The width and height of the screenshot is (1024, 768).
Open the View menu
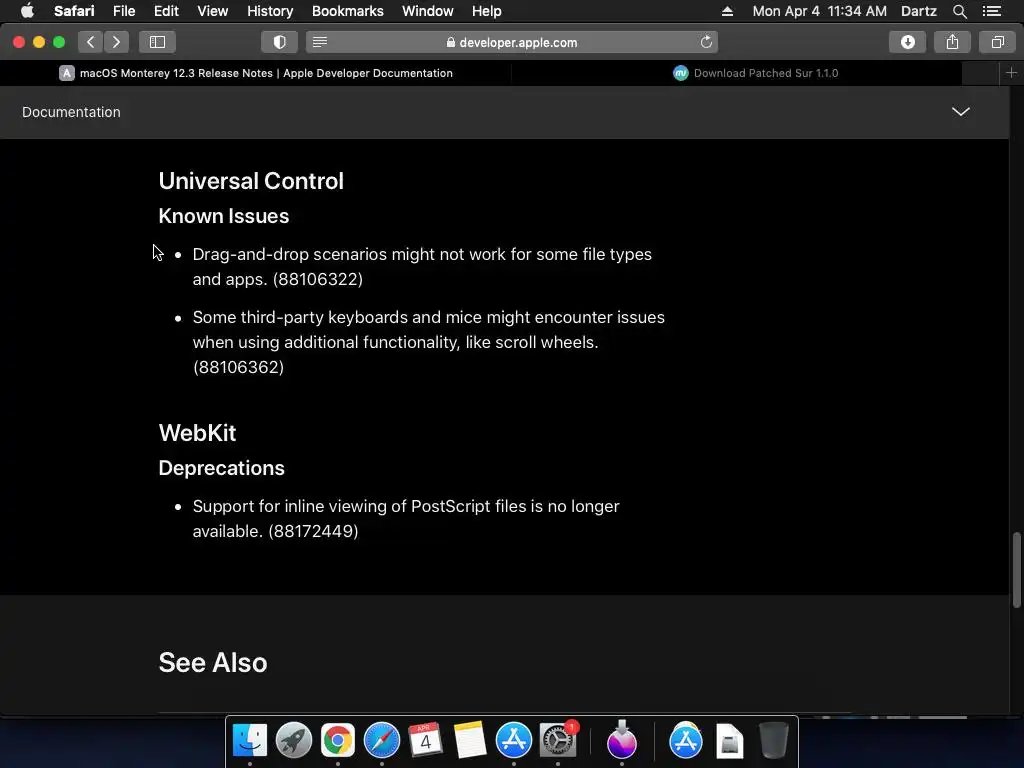pyautogui.click(x=213, y=11)
